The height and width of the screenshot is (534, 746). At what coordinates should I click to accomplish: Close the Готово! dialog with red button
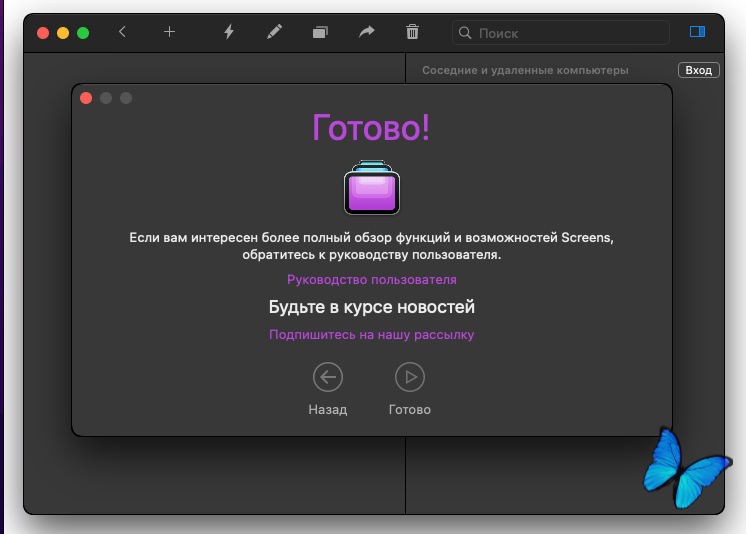[86, 98]
